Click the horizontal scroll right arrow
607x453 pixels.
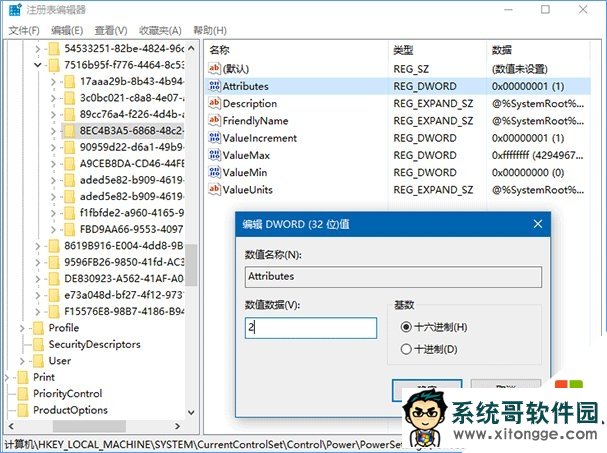click(178, 426)
